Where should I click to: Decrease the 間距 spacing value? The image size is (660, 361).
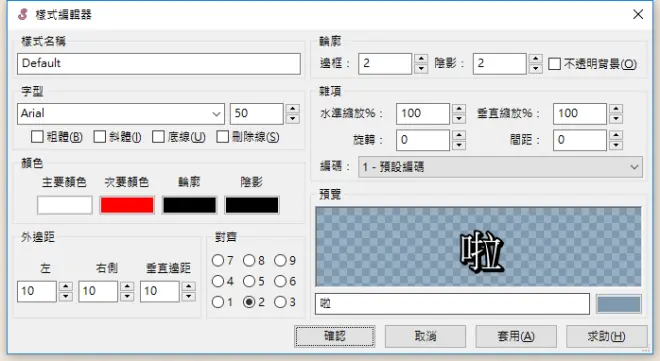tap(616, 145)
